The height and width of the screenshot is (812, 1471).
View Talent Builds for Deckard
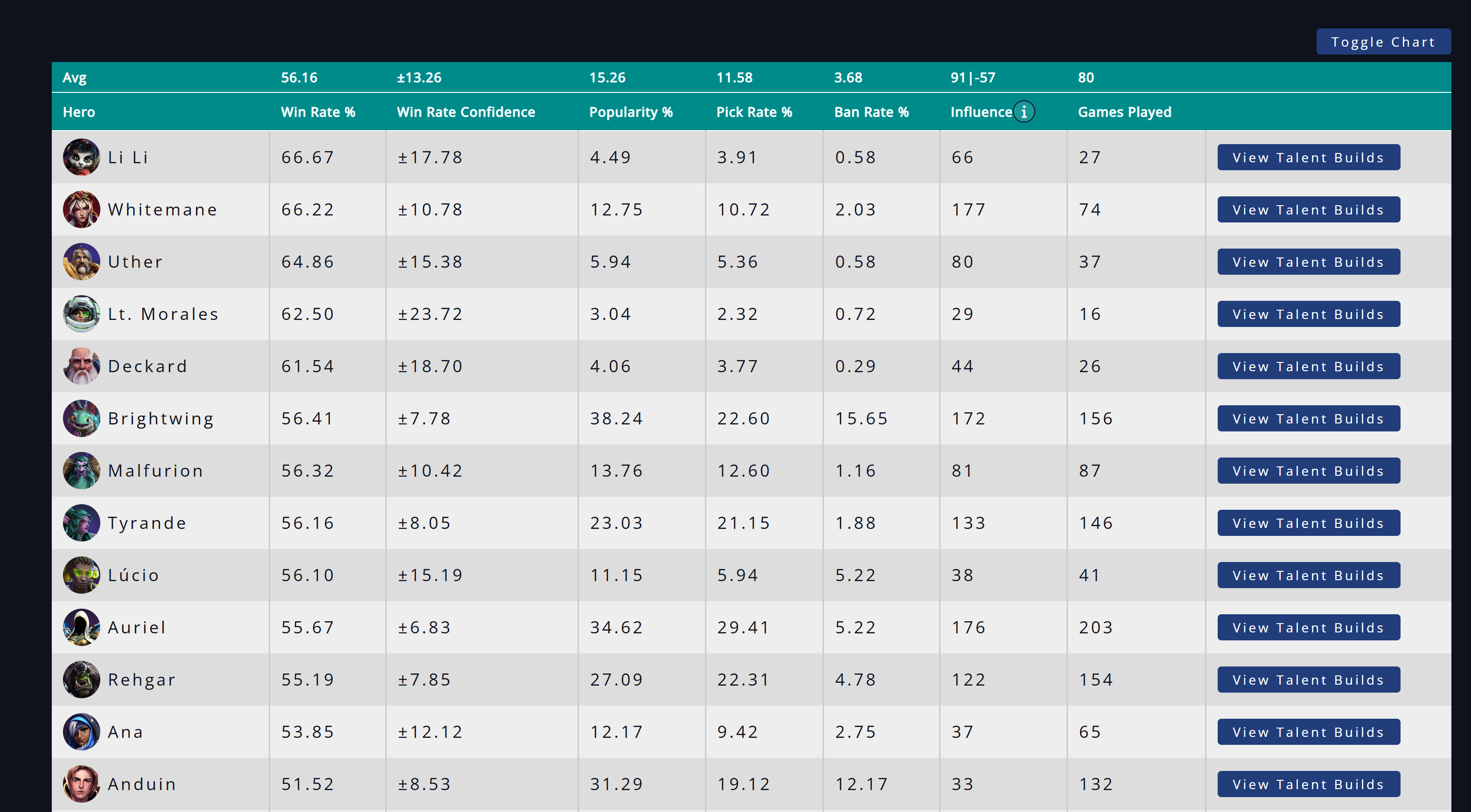(x=1308, y=366)
